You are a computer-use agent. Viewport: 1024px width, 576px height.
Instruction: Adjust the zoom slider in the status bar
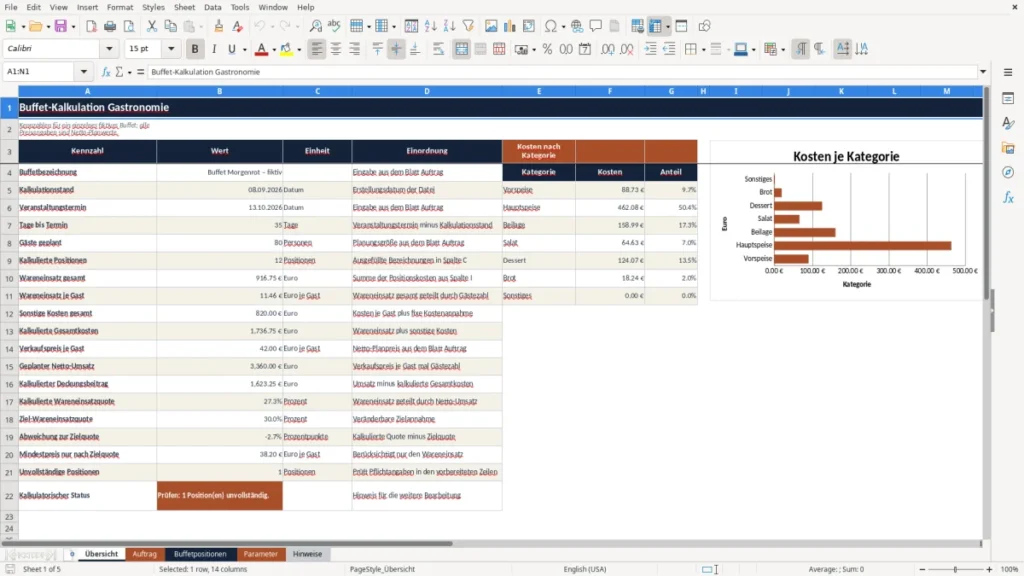point(955,569)
